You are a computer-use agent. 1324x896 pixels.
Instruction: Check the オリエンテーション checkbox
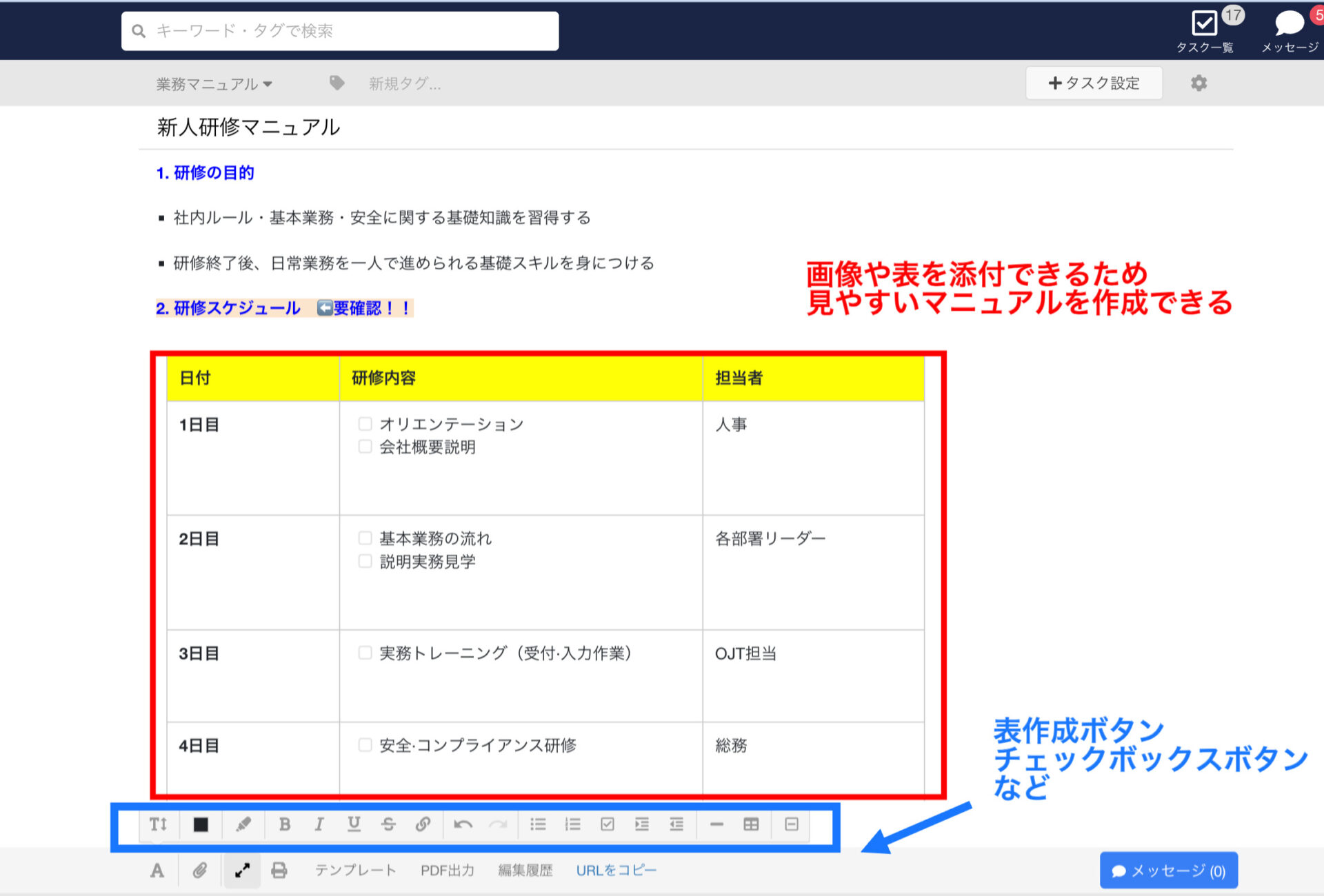pos(365,423)
